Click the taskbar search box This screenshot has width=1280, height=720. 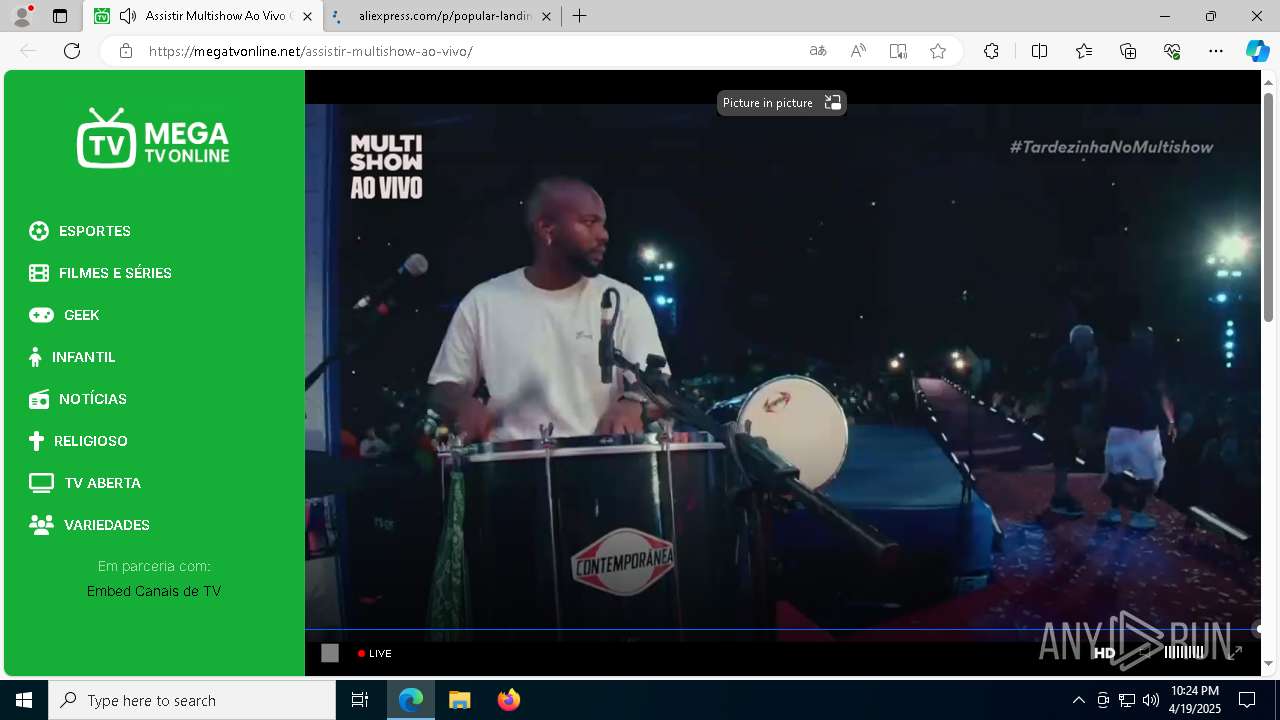(x=192, y=700)
